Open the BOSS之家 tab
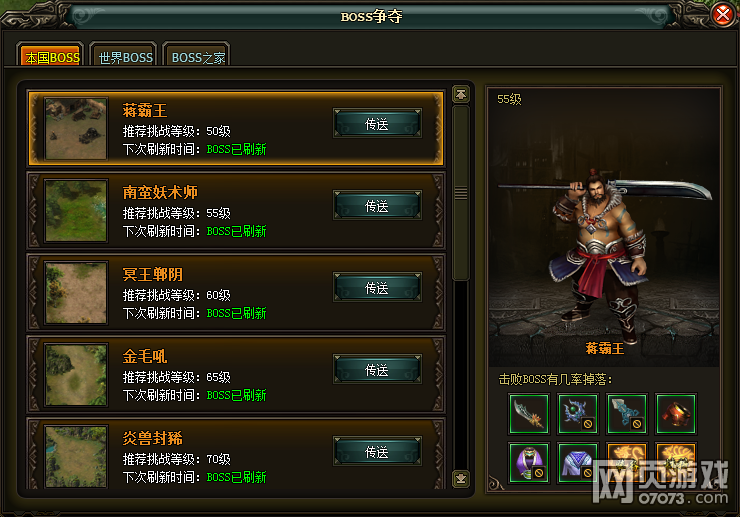Viewport: 740px width, 517px height. click(x=198, y=57)
